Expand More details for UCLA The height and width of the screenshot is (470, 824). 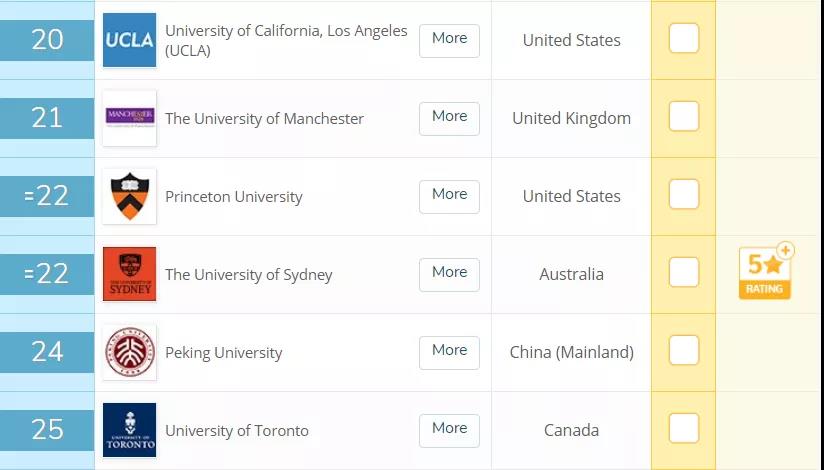449,39
